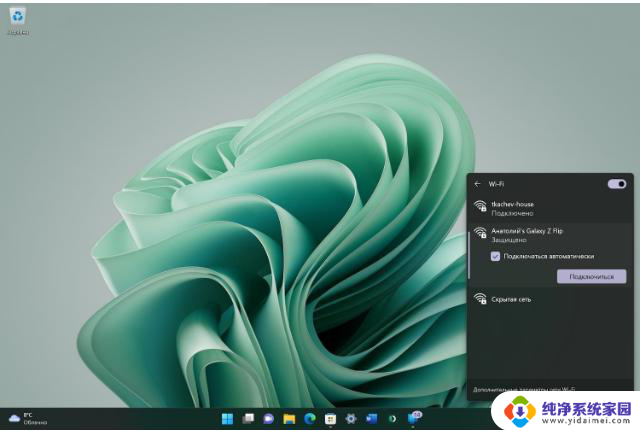Image resolution: width=641 pixels, height=431 pixels.
Task: Open Settings gear on the taskbar
Action: tap(351, 418)
